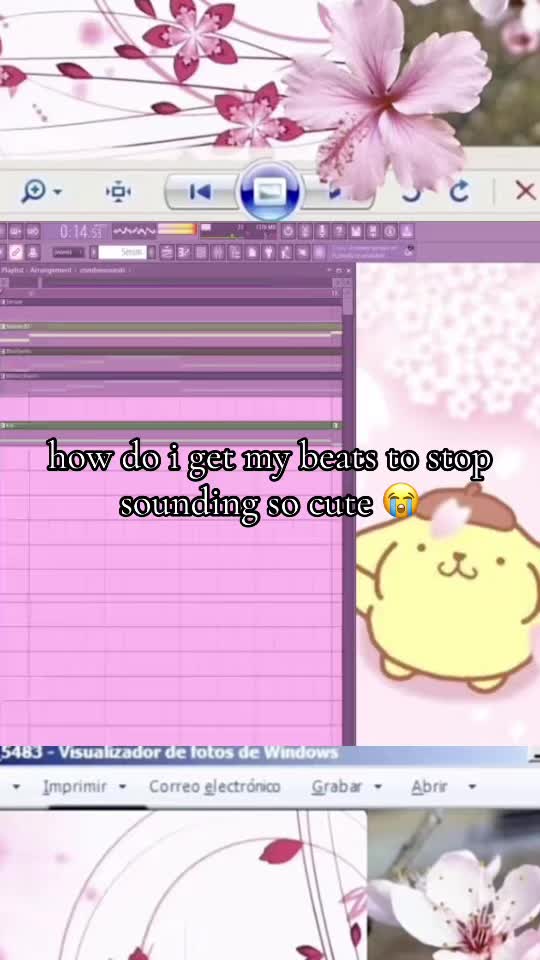Click the FL Studio time display 0:14

[x=81, y=232]
